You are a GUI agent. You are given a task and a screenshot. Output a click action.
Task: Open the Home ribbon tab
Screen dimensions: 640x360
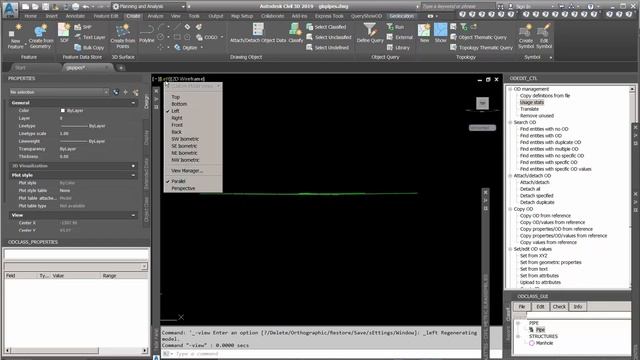coord(31,16)
